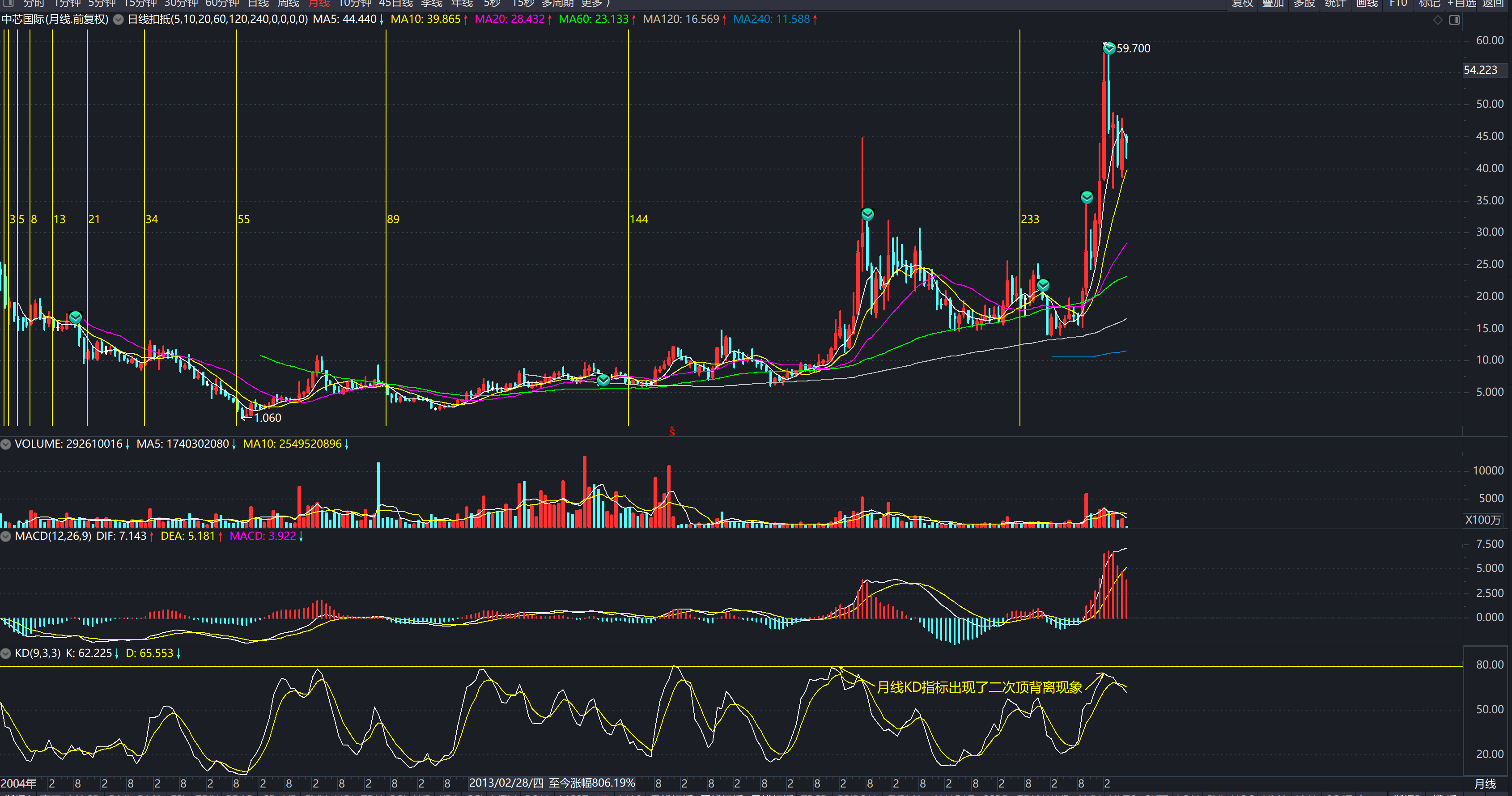Click the teal marker at the 59.700 peak
This screenshot has width=1512, height=796.
[x=1109, y=49]
